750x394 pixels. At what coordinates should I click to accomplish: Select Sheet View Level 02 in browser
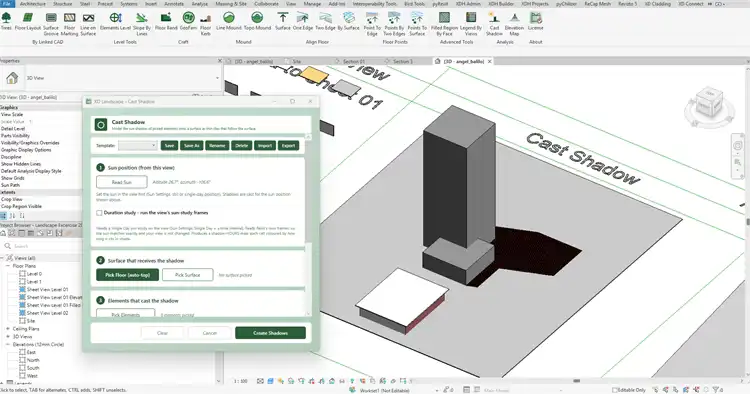click(47, 313)
